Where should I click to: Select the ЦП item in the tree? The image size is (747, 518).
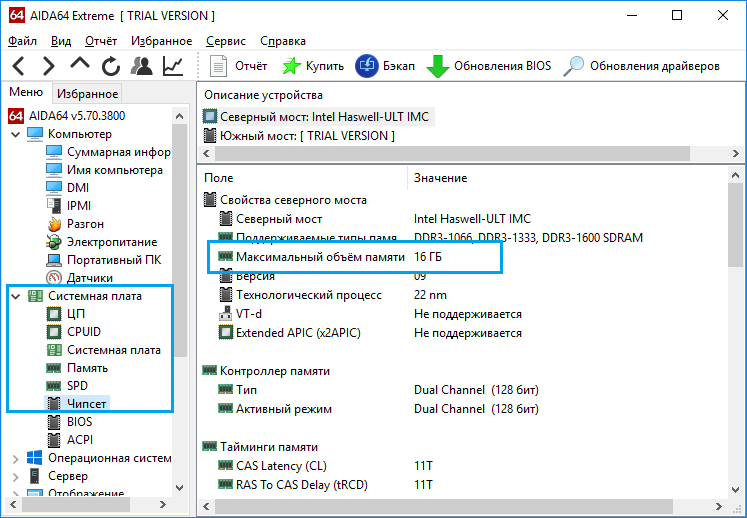[x=66, y=314]
